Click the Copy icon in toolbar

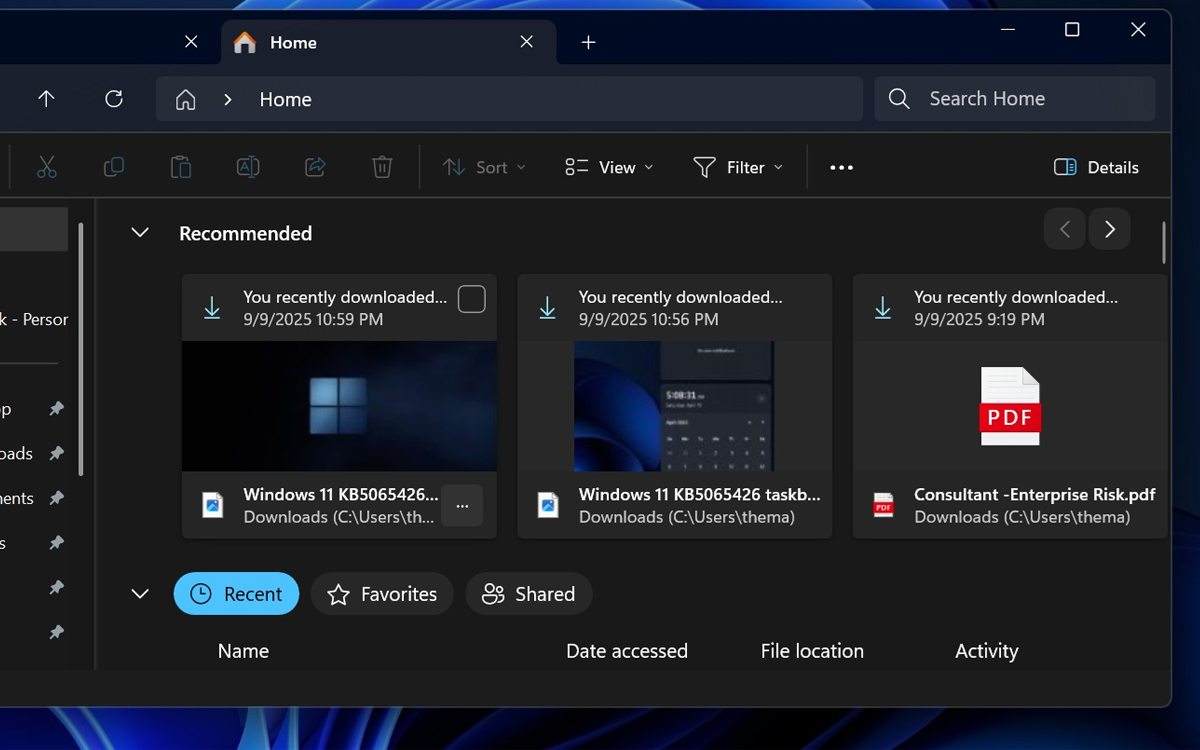[114, 167]
